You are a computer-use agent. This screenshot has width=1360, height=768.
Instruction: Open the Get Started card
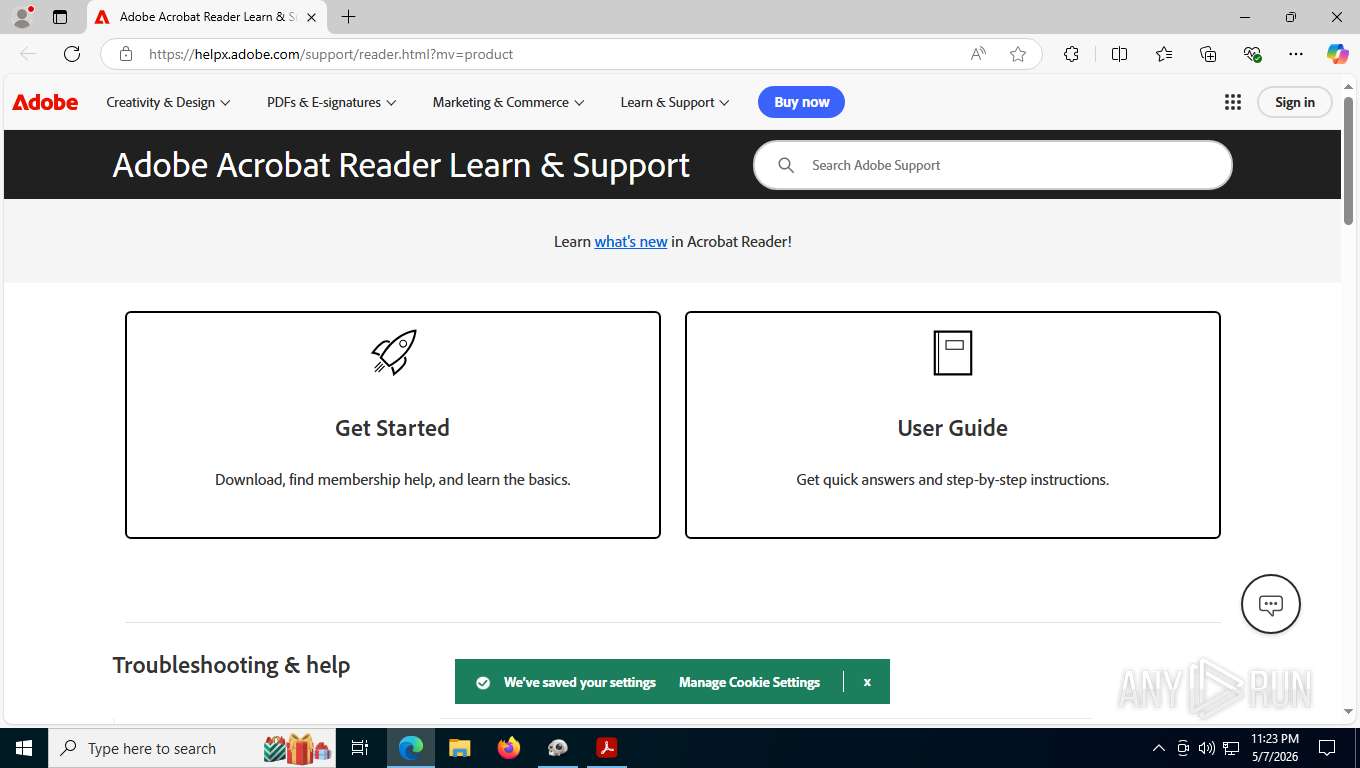coord(393,425)
